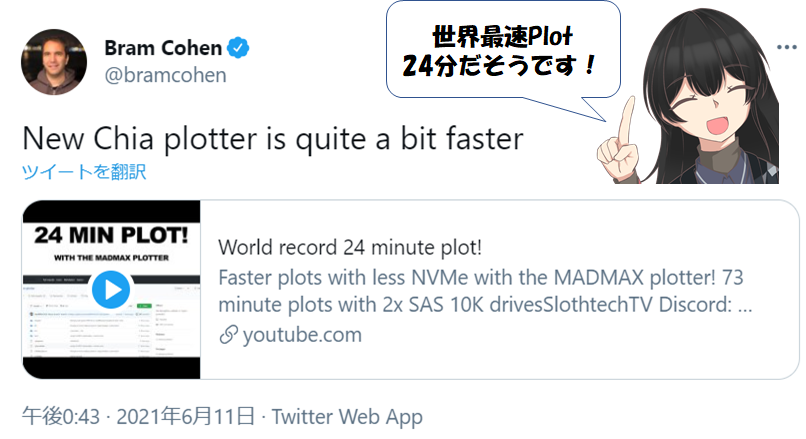Click the pointing finger of the character
The height and width of the screenshot is (439, 806).
[x=626, y=123]
